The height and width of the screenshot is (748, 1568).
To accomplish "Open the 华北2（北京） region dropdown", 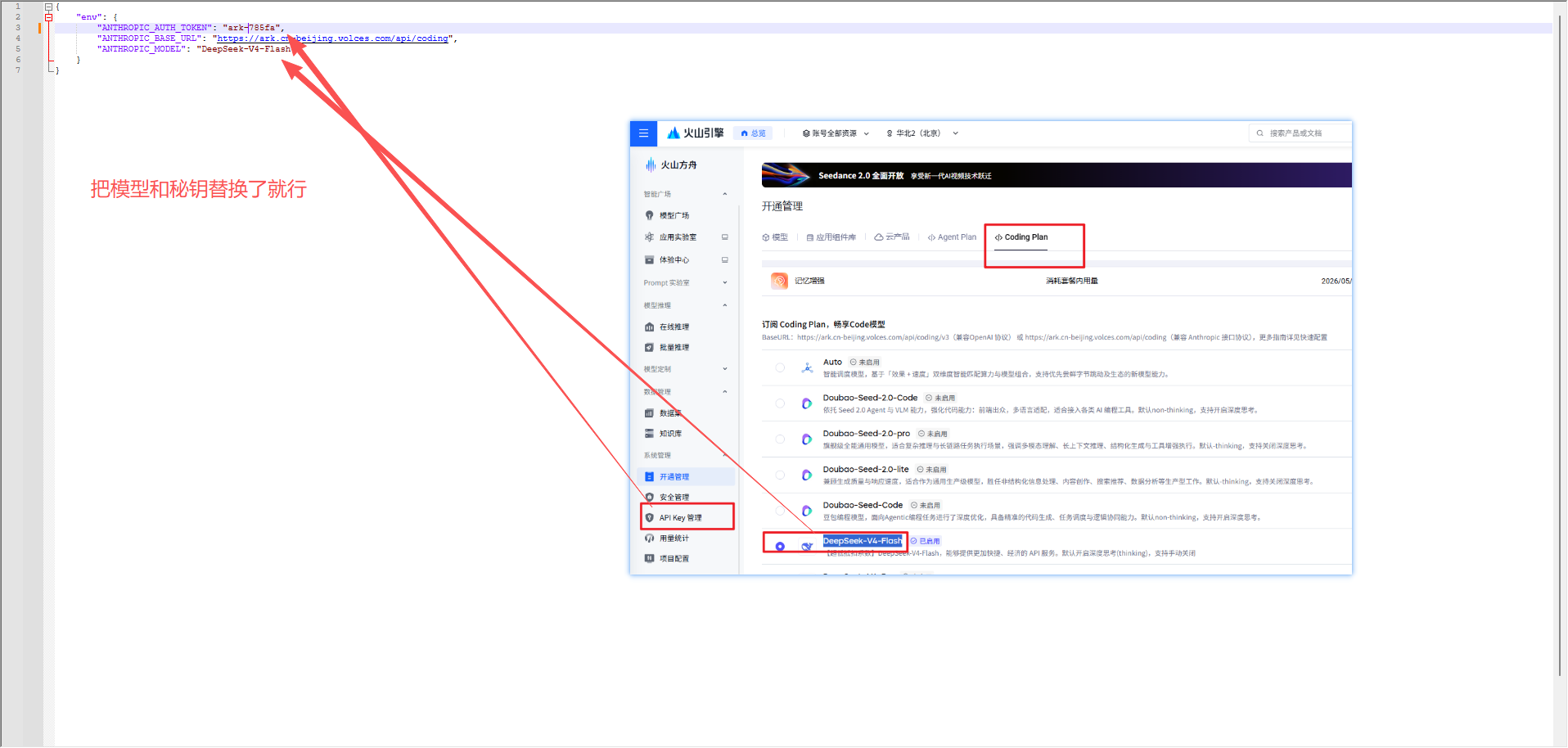I will 921,133.
